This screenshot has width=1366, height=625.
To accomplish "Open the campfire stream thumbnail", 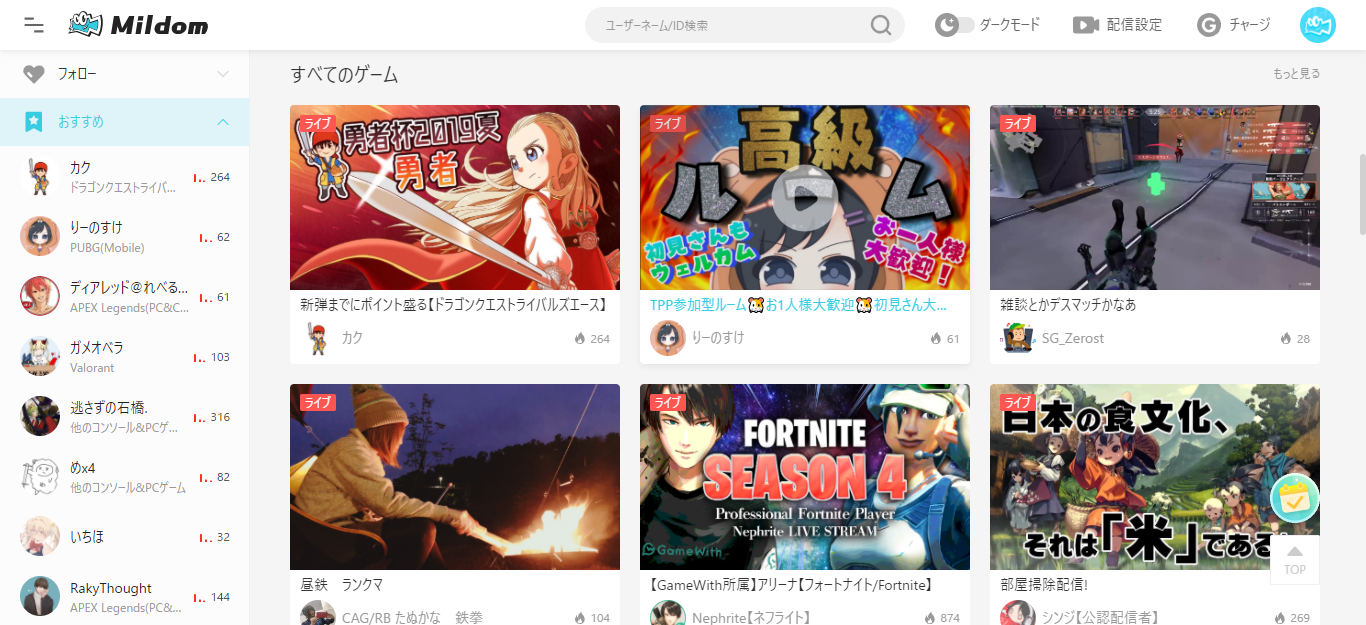I will click(455, 477).
